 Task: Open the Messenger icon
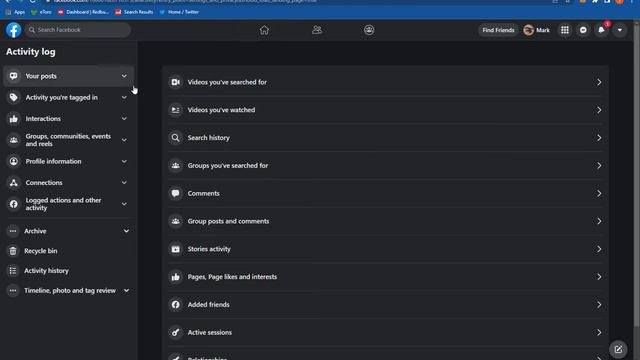[x=583, y=30]
